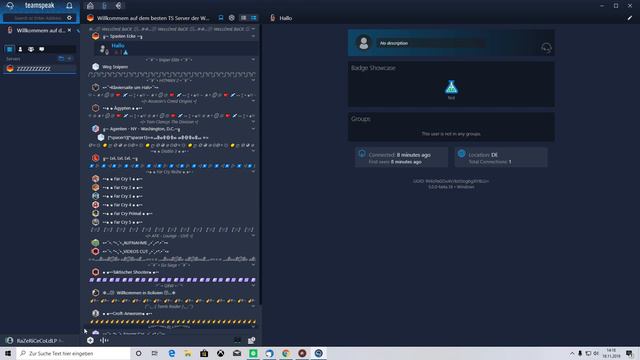Open the server settings wheel icon

pos(231,18)
